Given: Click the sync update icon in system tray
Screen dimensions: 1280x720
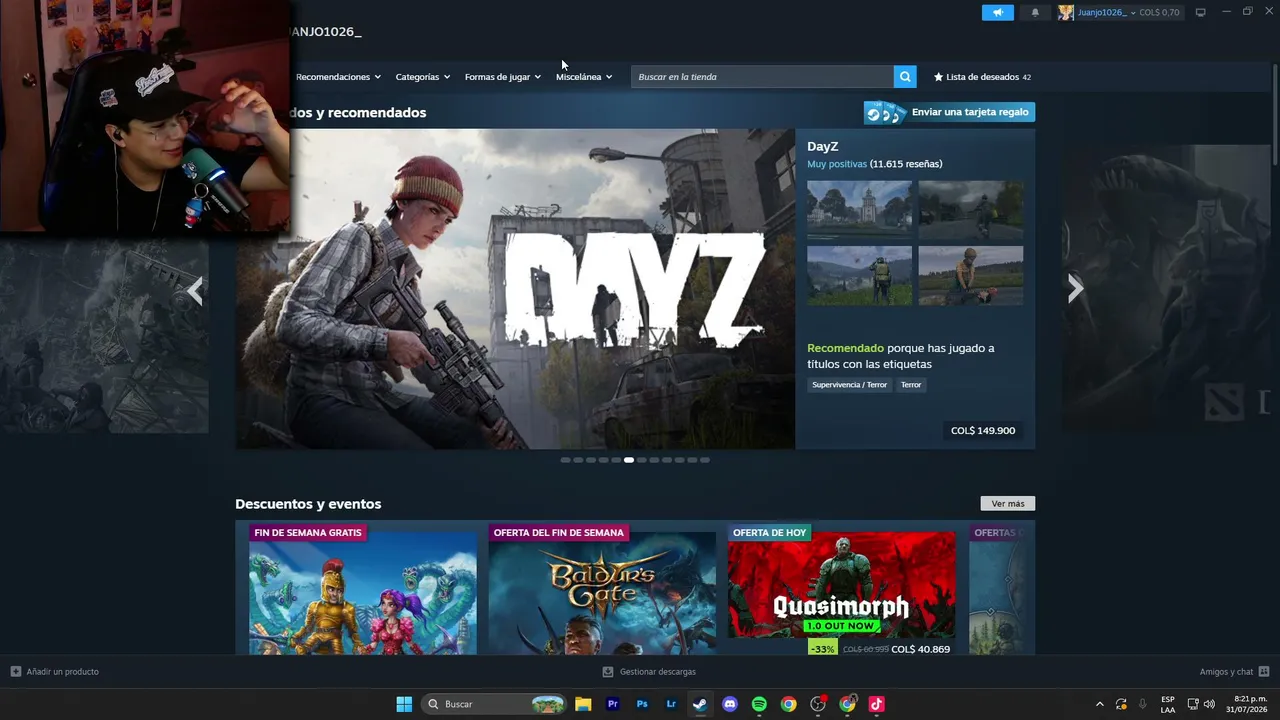Looking at the screenshot, I should click(1121, 704).
